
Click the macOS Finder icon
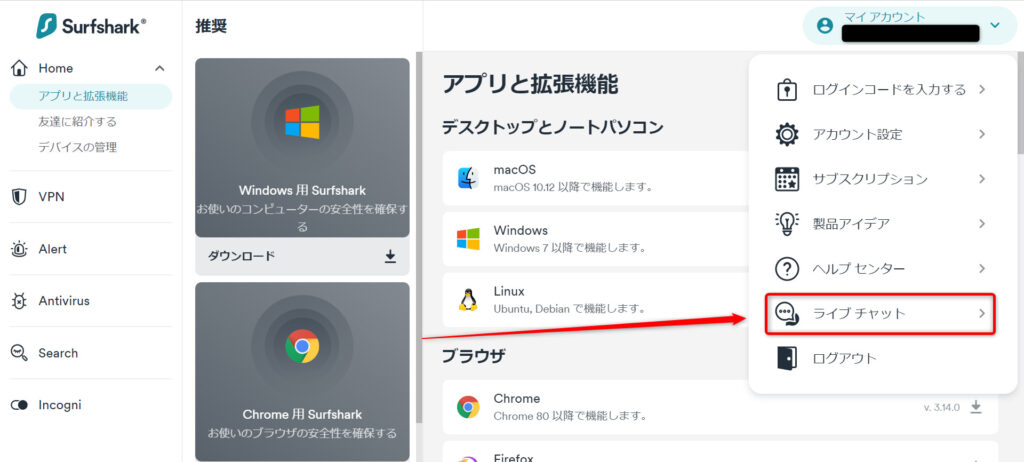point(468,178)
